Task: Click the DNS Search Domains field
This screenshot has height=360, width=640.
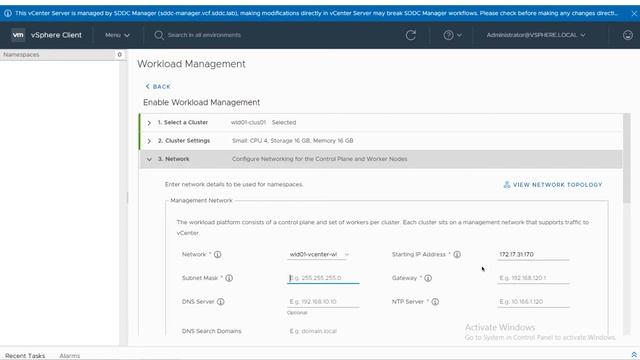Action: tap(323, 331)
